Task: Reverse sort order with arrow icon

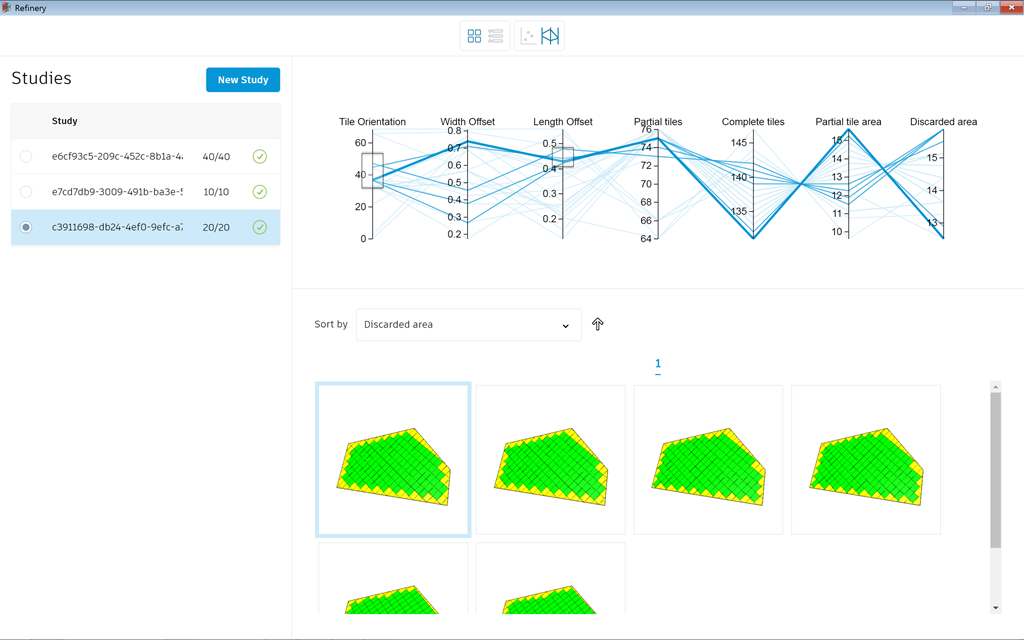Action: pyautogui.click(x=598, y=324)
